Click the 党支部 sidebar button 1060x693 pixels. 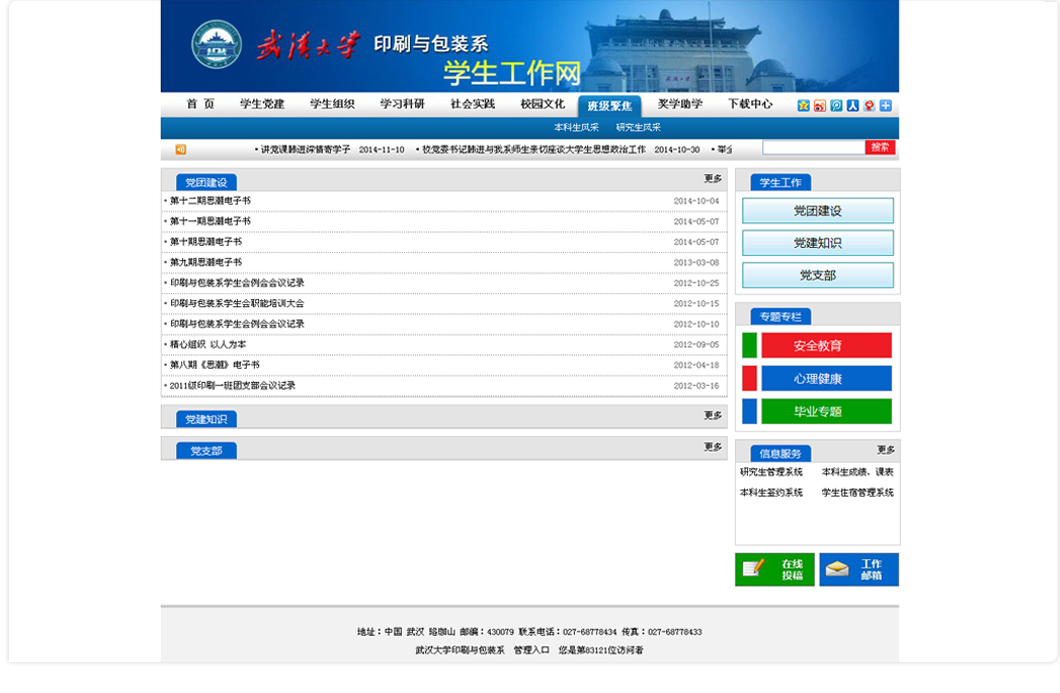pos(817,275)
